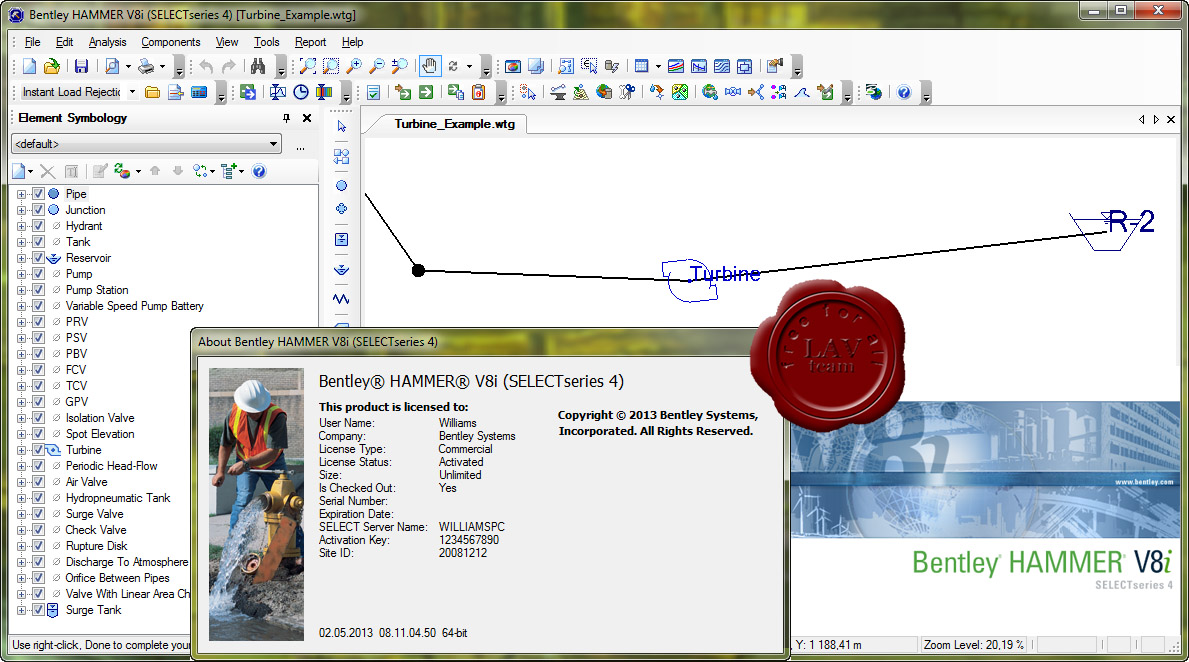
Task: Open the FlexTables dropdown arrow
Action: pos(657,67)
